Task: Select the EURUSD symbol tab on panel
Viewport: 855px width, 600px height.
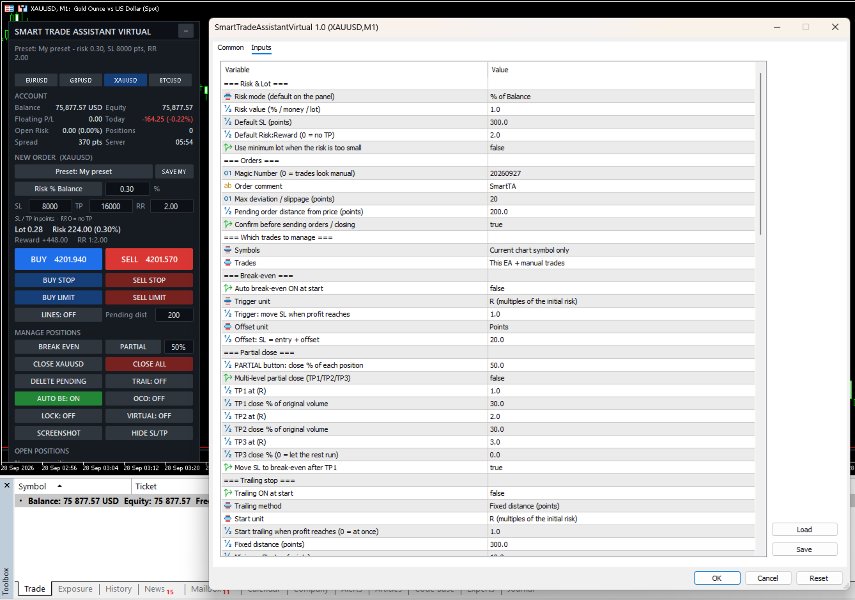Action: tap(37, 80)
